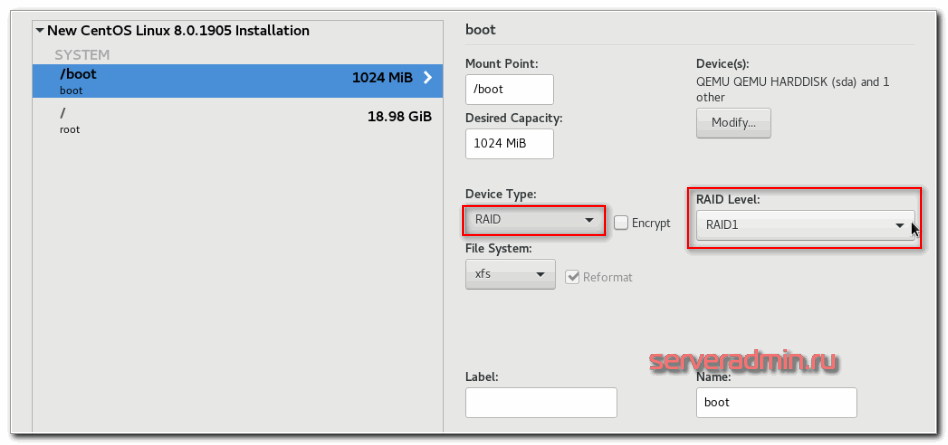Click the xfs dropdown arrow
948x445 pixels.
540,274
